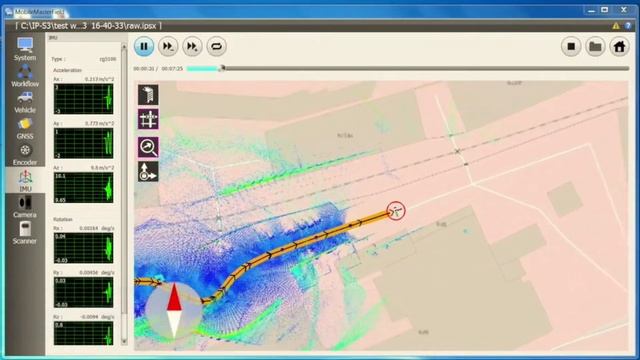This screenshot has width=640, height=360.
Task: Open the Workflow panel
Action: pos(25,76)
